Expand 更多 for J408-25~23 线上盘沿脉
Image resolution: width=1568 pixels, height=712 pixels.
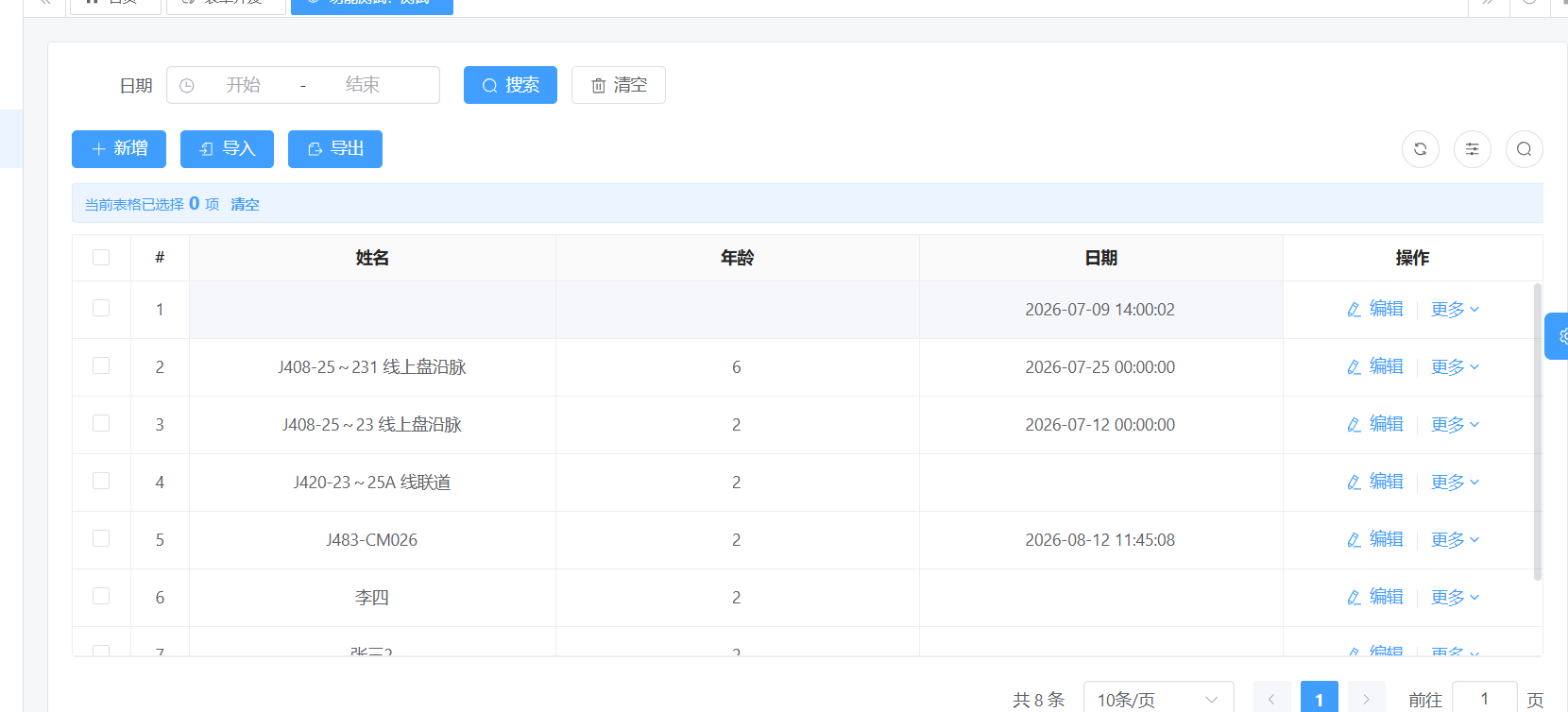[x=1456, y=425]
